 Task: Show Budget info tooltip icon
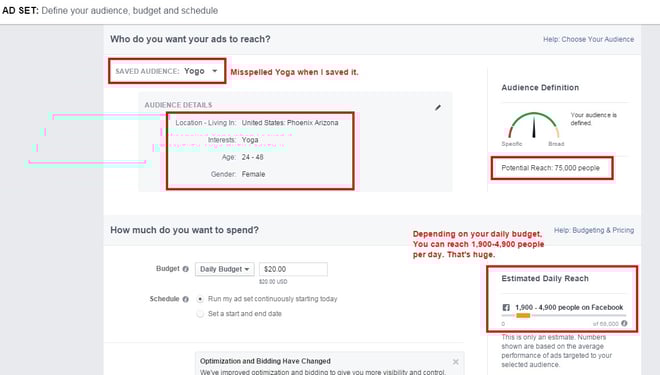point(185,269)
